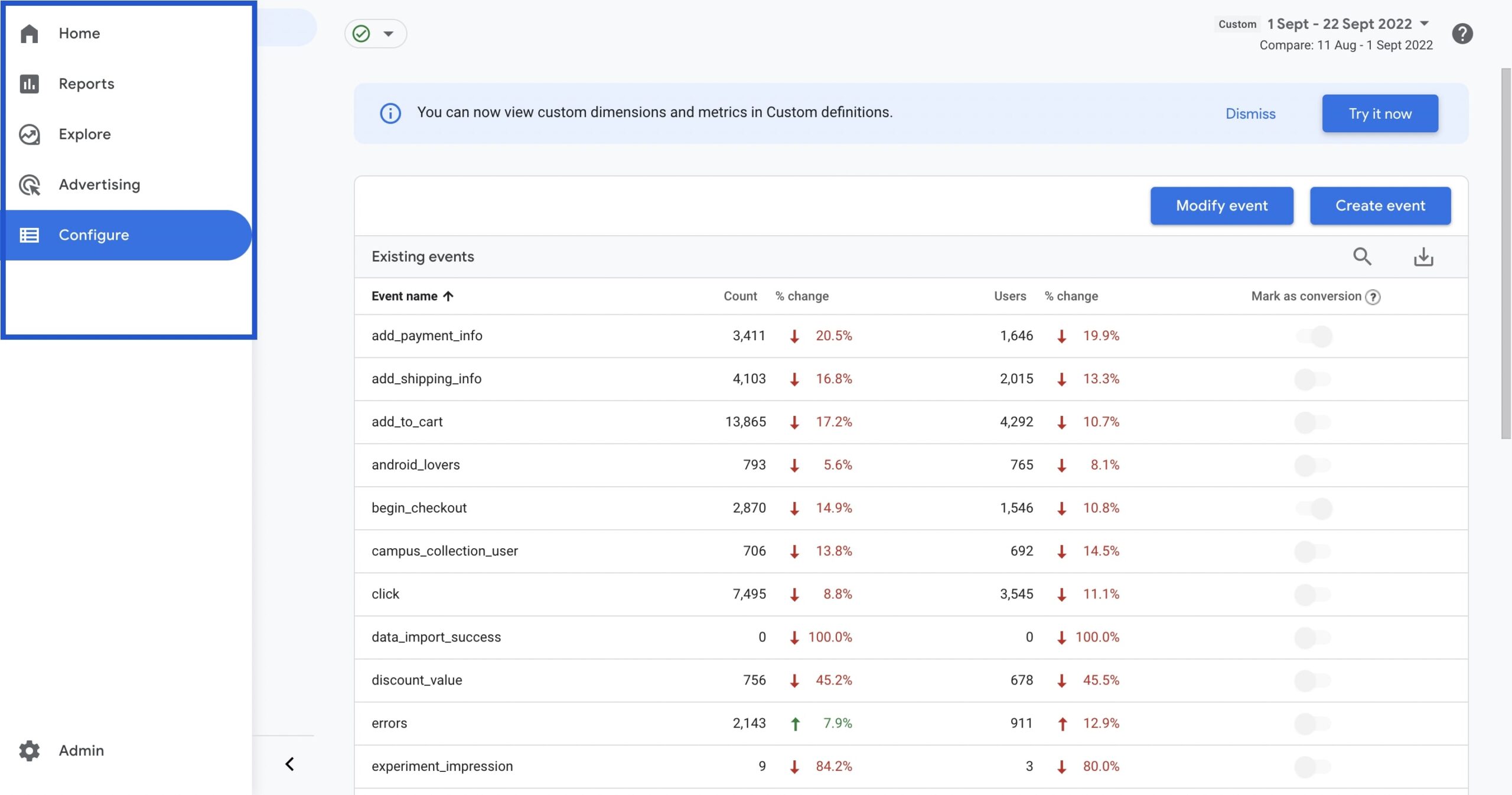Screen dimensions: 1512x795
Task: Click info icon beside Mark as conversion
Action: coord(1373,297)
